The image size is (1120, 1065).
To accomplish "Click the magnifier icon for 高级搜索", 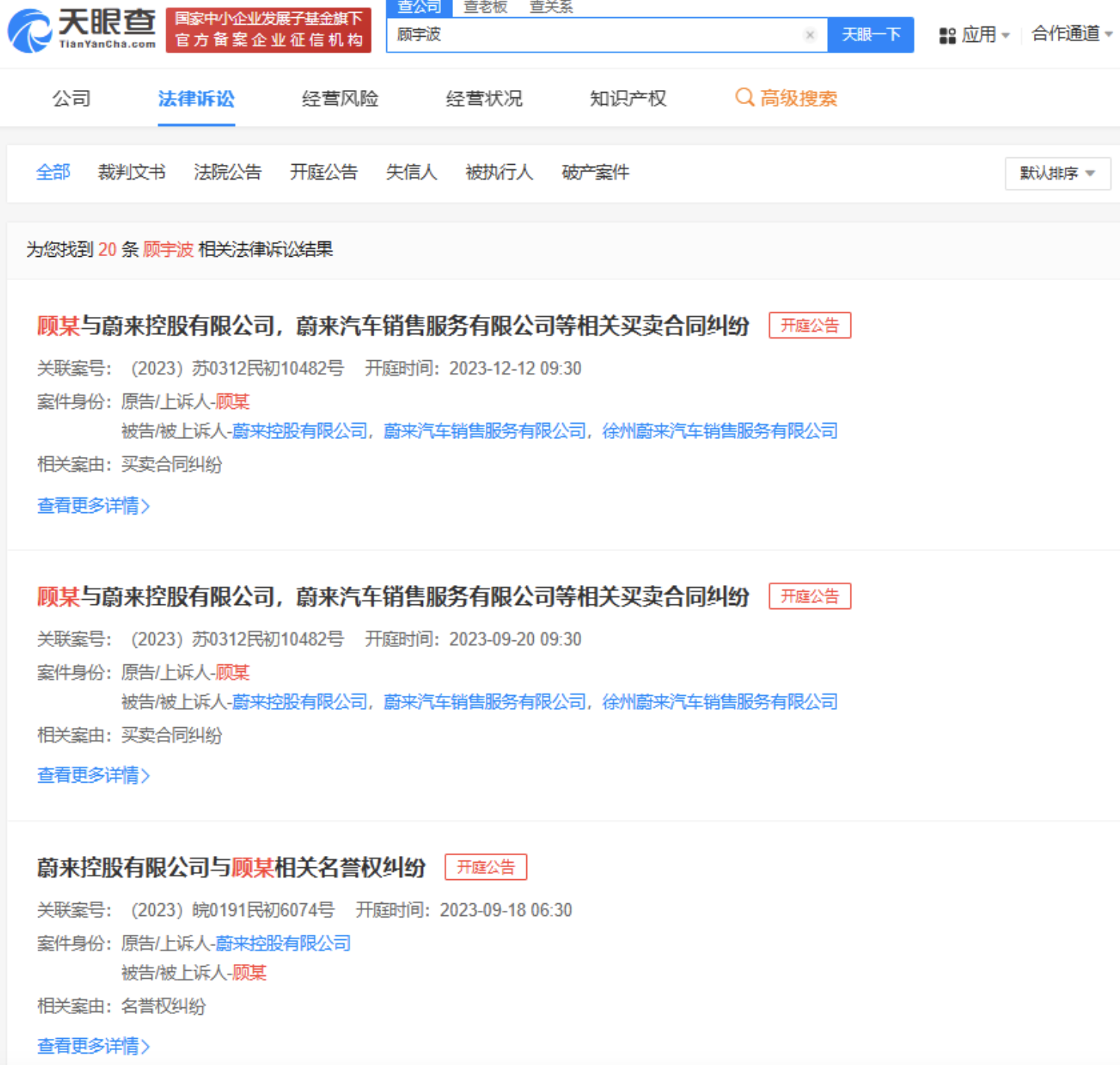I will pos(744,97).
